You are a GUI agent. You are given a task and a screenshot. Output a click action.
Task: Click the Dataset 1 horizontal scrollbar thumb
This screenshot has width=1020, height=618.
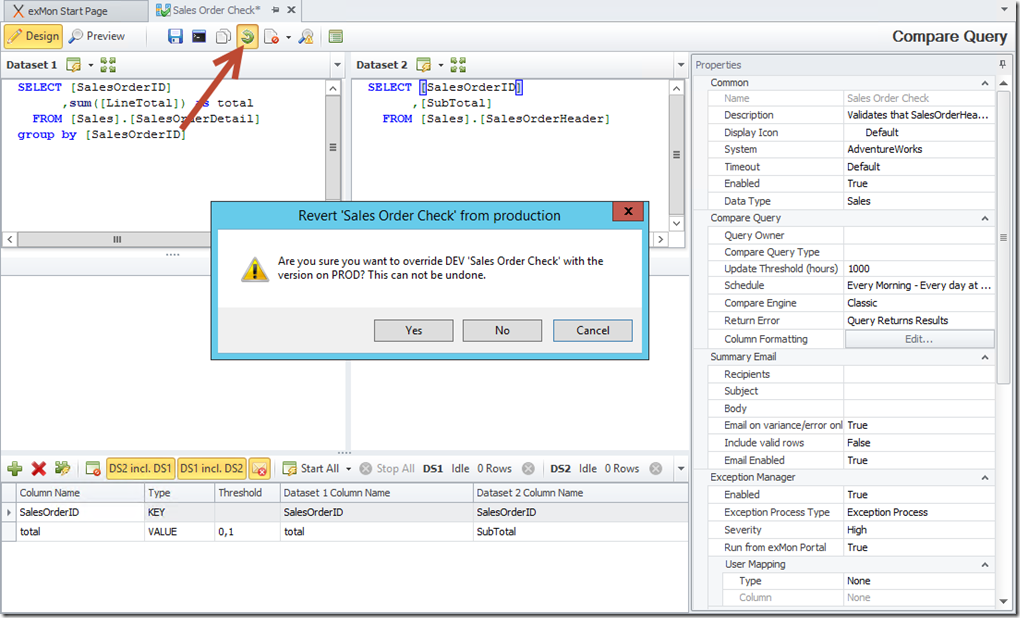[x=115, y=239]
